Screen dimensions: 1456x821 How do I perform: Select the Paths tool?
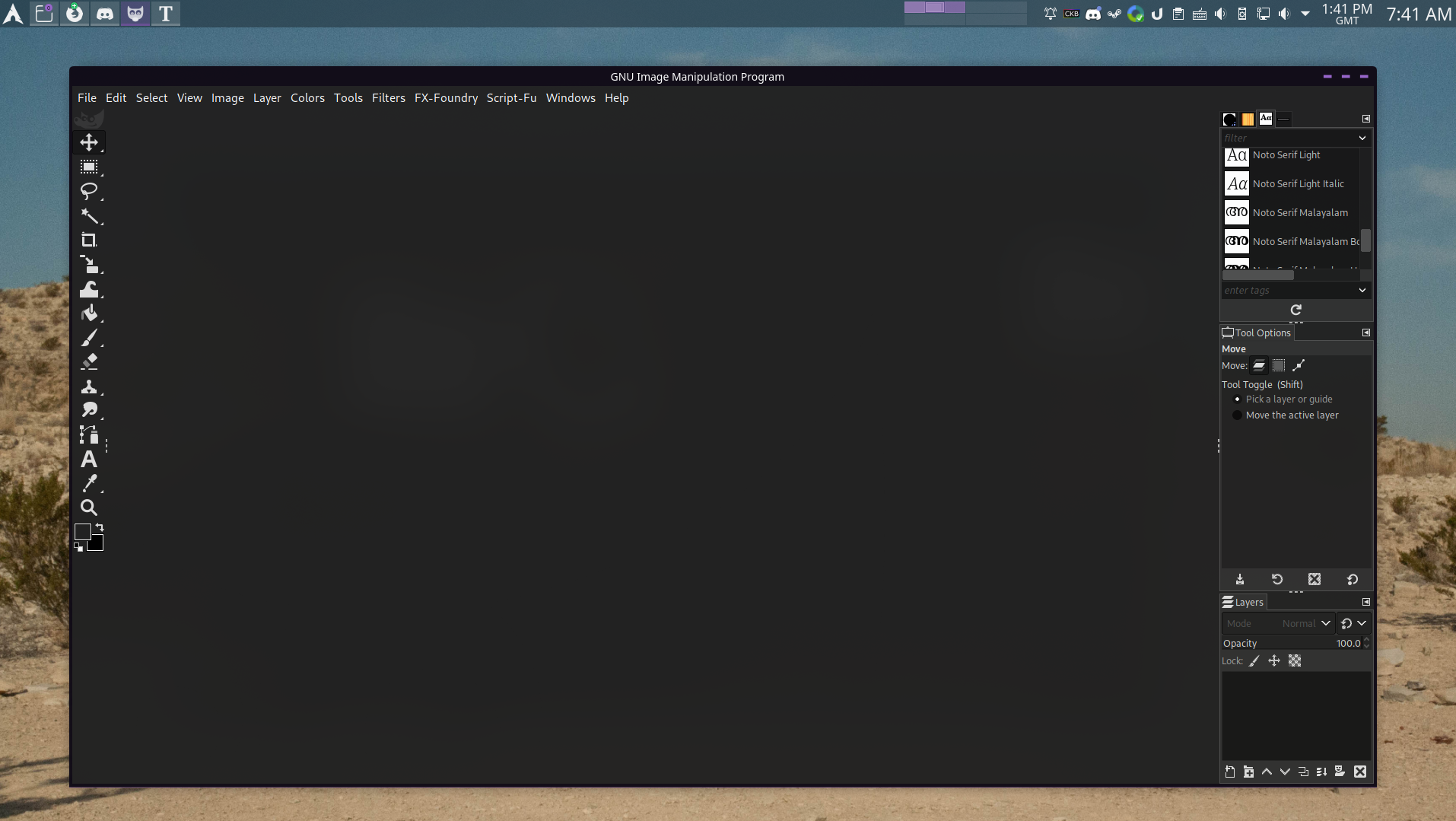(x=89, y=434)
